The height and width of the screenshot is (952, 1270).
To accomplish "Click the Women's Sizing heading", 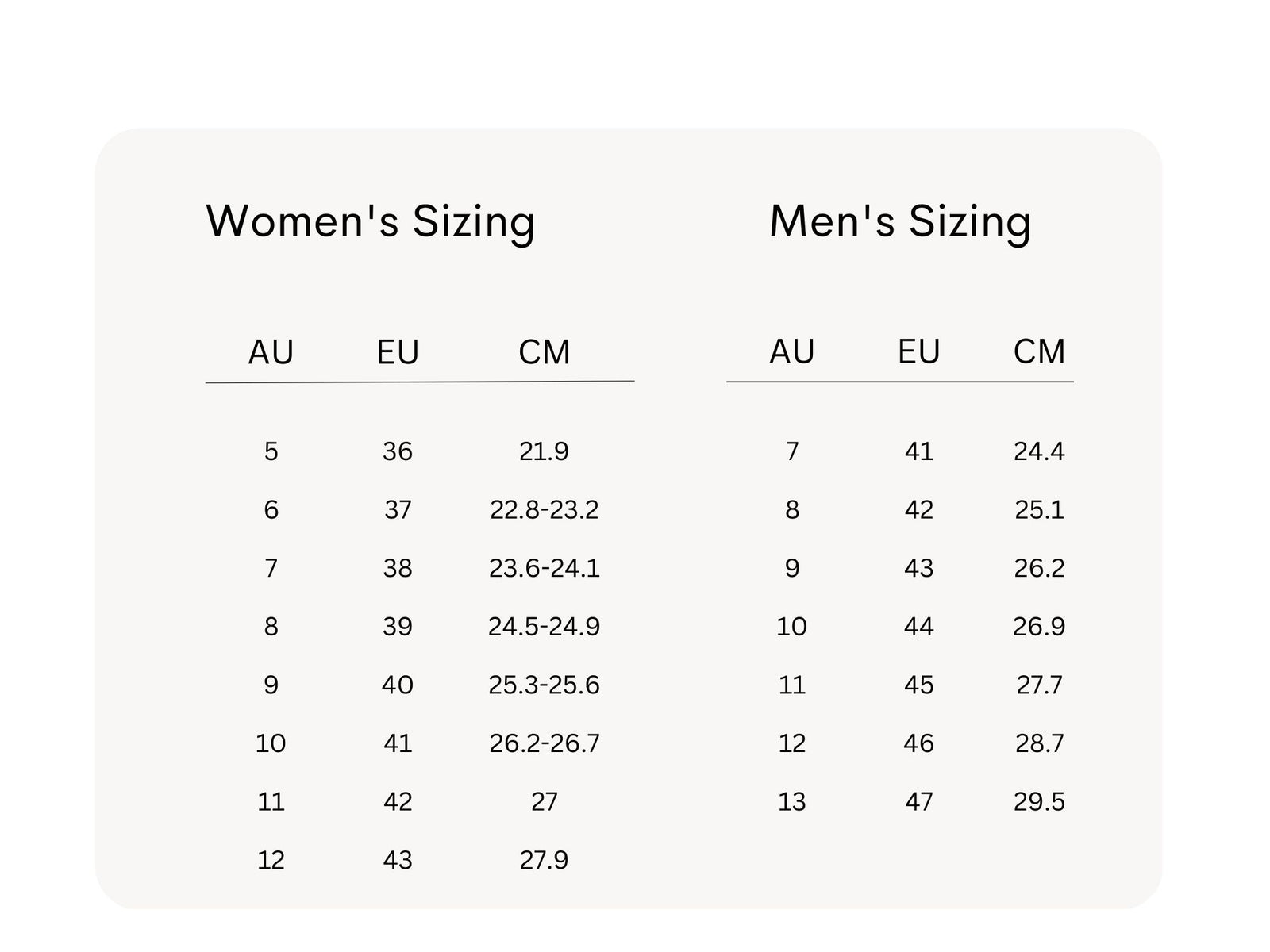I will (370, 221).
